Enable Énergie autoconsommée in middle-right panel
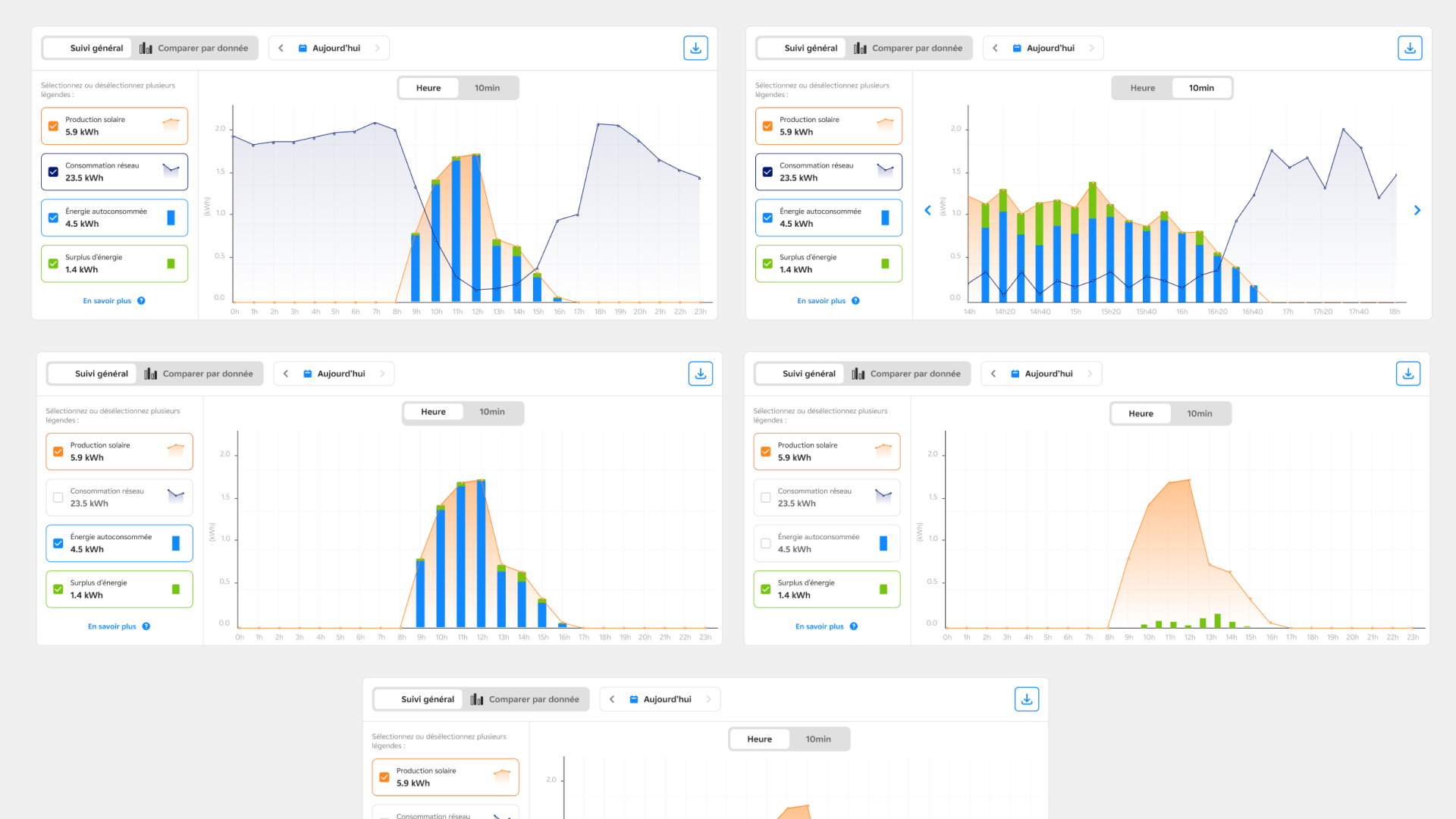1456x819 pixels. pyautogui.click(x=766, y=543)
